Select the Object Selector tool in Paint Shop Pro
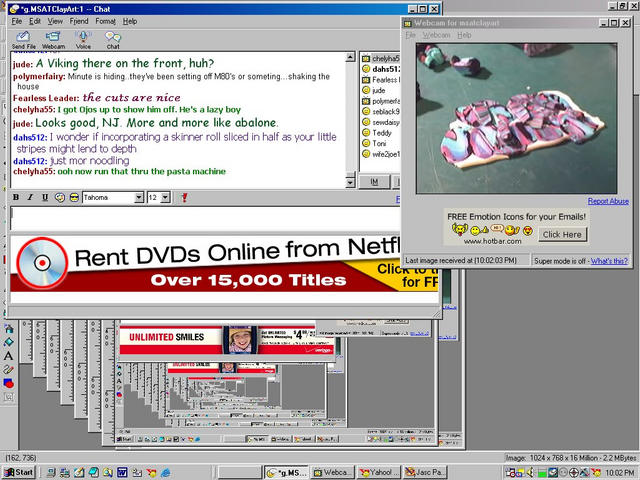 point(8,396)
